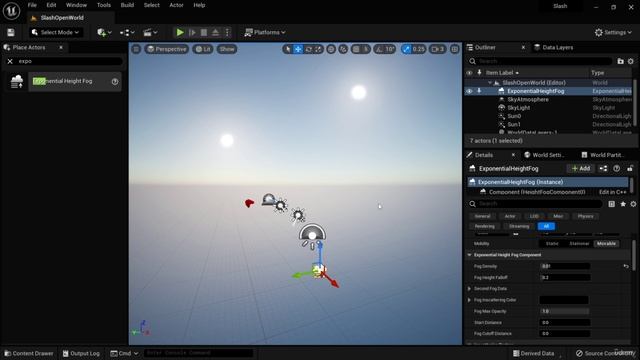Toggle the world/local coordinate system icon
Screen dimensions: 640x360
point(331,49)
